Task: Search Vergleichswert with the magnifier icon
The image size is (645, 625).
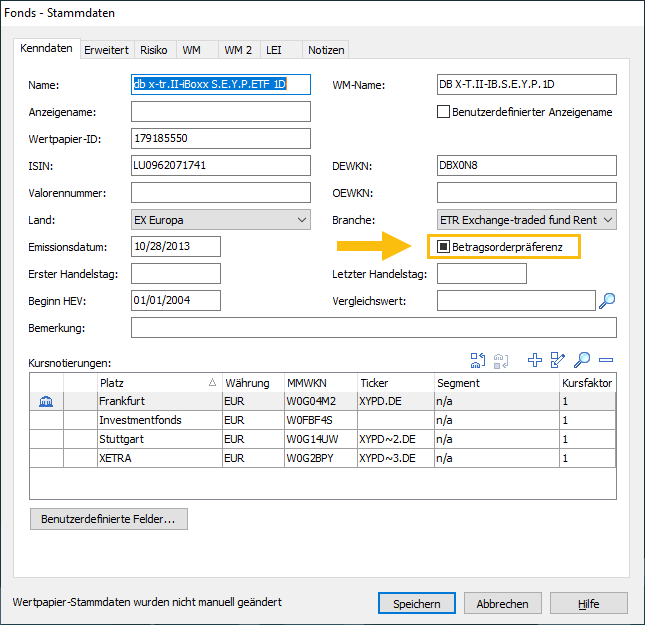Action: 607,300
